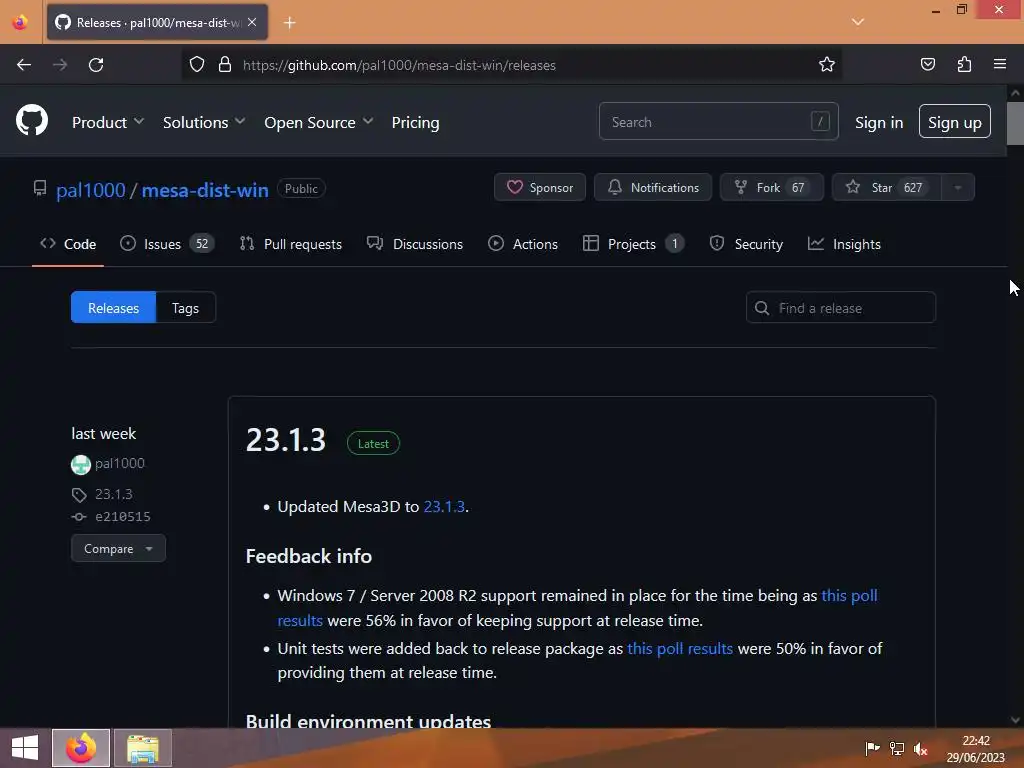Click the muted volume tray icon
The height and width of the screenshot is (768, 1024).
point(921,748)
